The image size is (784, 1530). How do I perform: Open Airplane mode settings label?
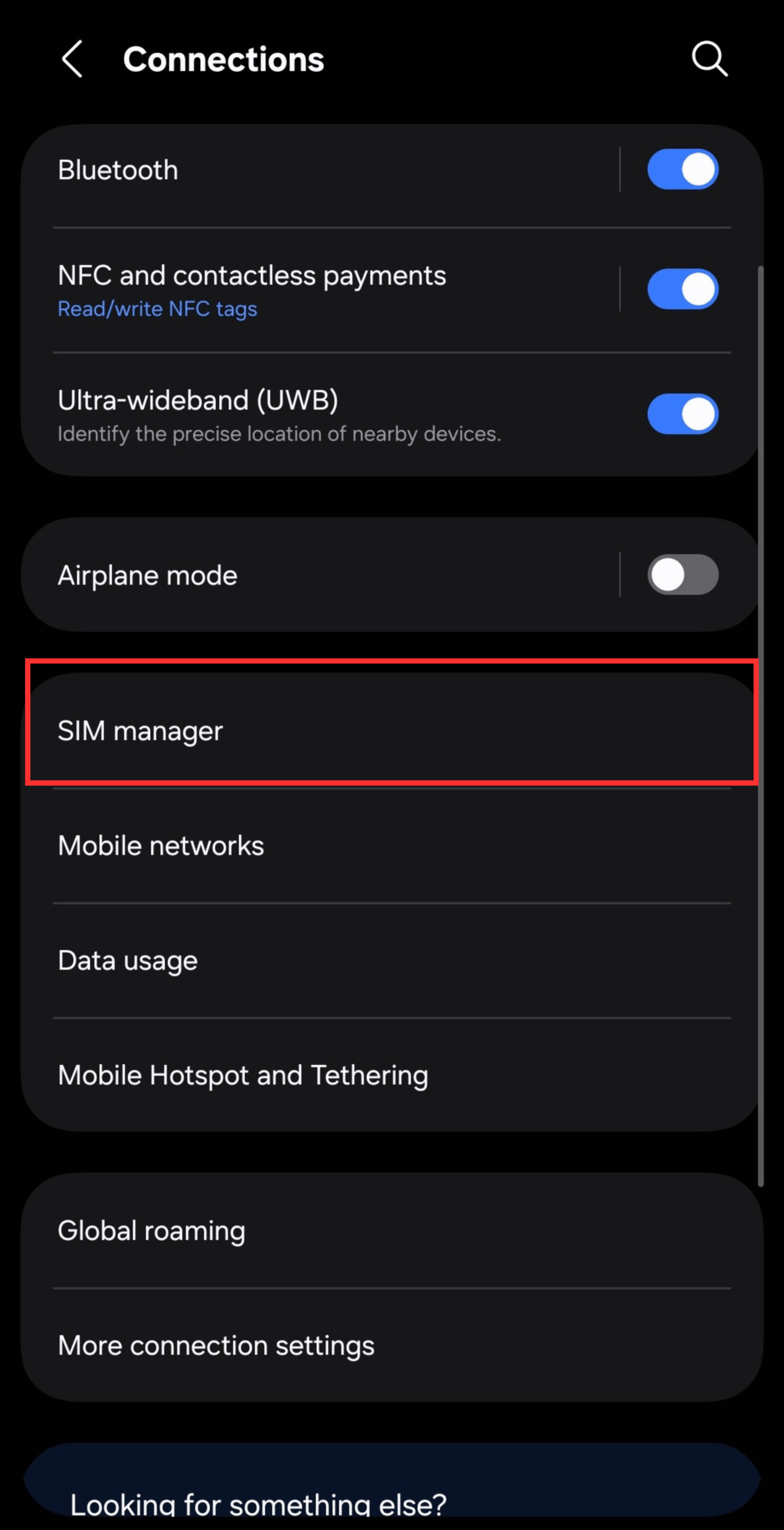tap(147, 576)
